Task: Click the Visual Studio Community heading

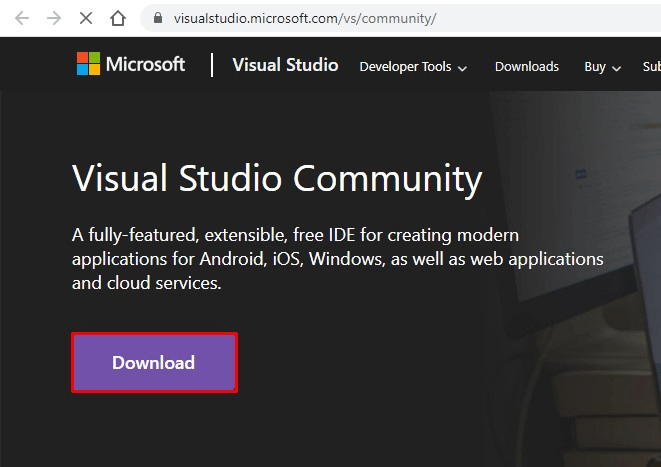Action: pyautogui.click(x=277, y=179)
